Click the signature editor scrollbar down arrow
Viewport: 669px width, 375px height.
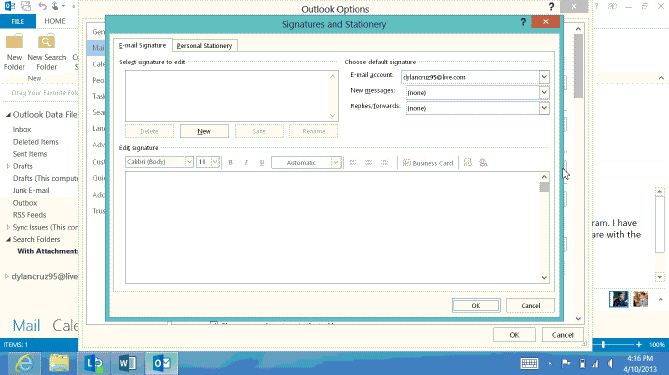point(544,278)
